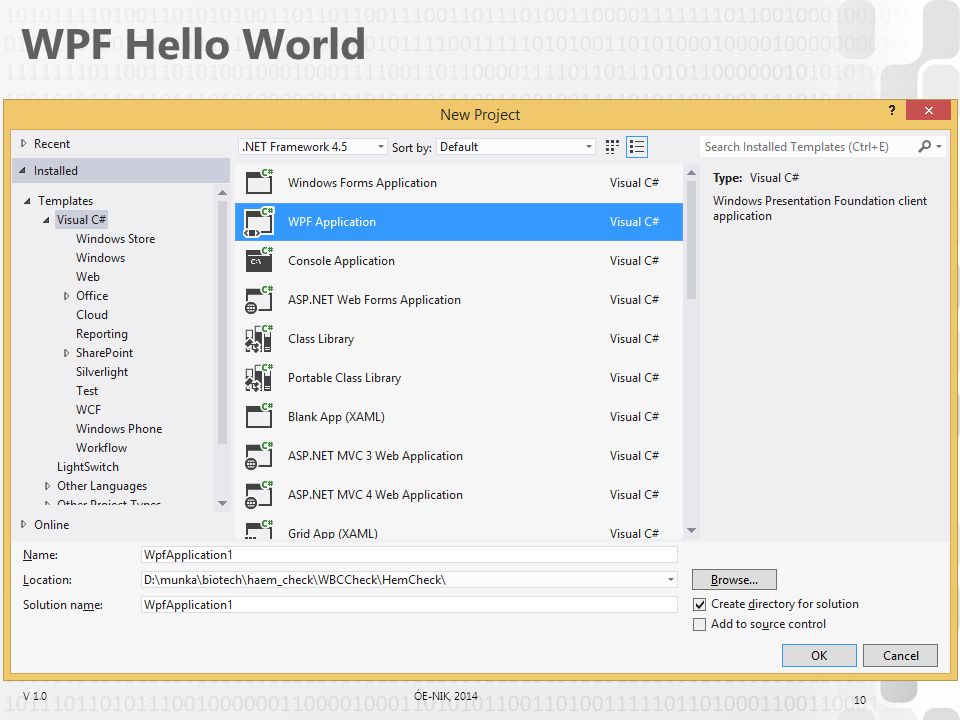Click the Search Installed Templates field
The width and height of the screenshot is (960, 720).
point(808,147)
